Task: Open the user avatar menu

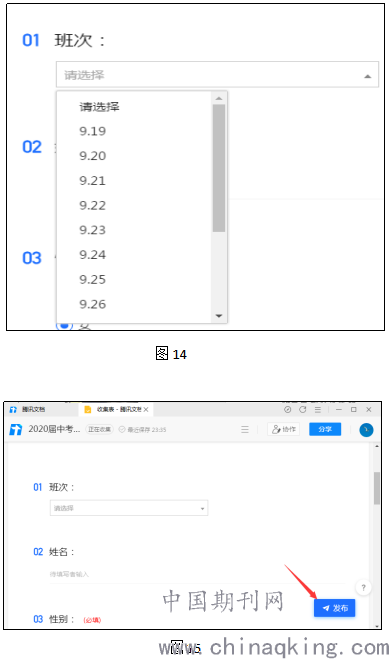Action: click(x=366, y=430)
